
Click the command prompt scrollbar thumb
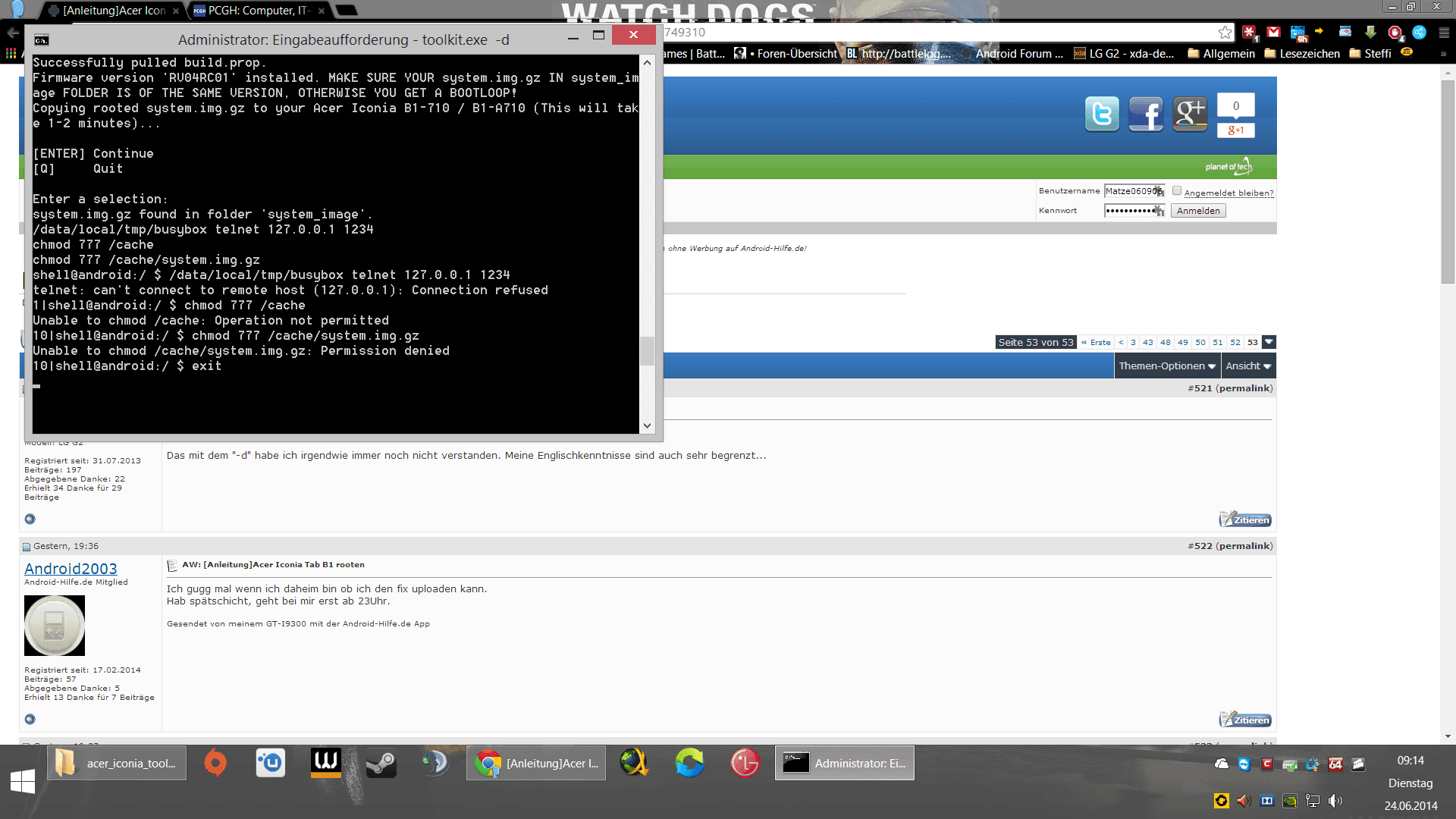click(x=647, y=350)
